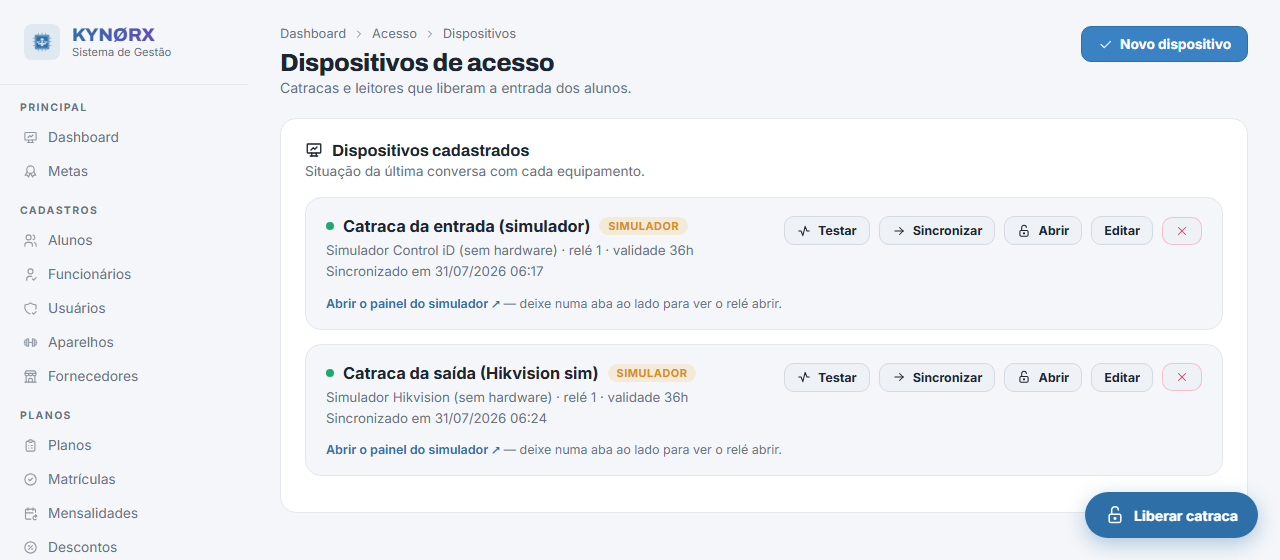Open simulator panel for Catraca da entrada

[x=413, y=303]
